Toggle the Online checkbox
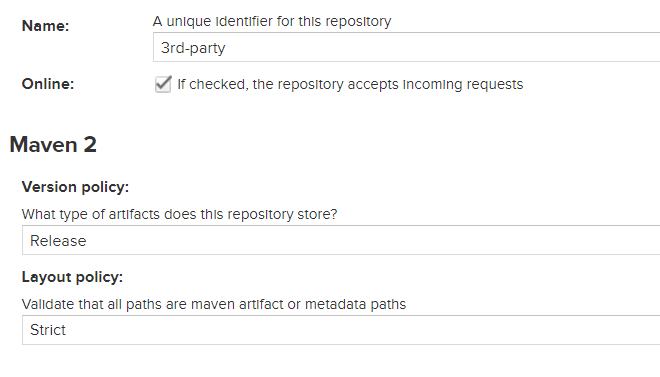660x377 pixels. click(163, 84)
